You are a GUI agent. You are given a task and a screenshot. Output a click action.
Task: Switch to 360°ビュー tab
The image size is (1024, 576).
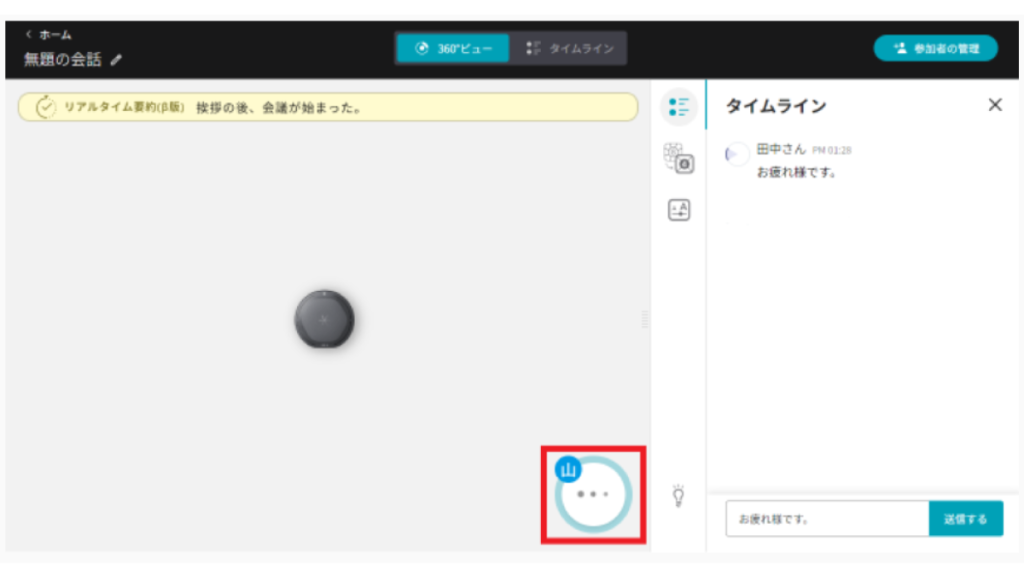[453, 48]
